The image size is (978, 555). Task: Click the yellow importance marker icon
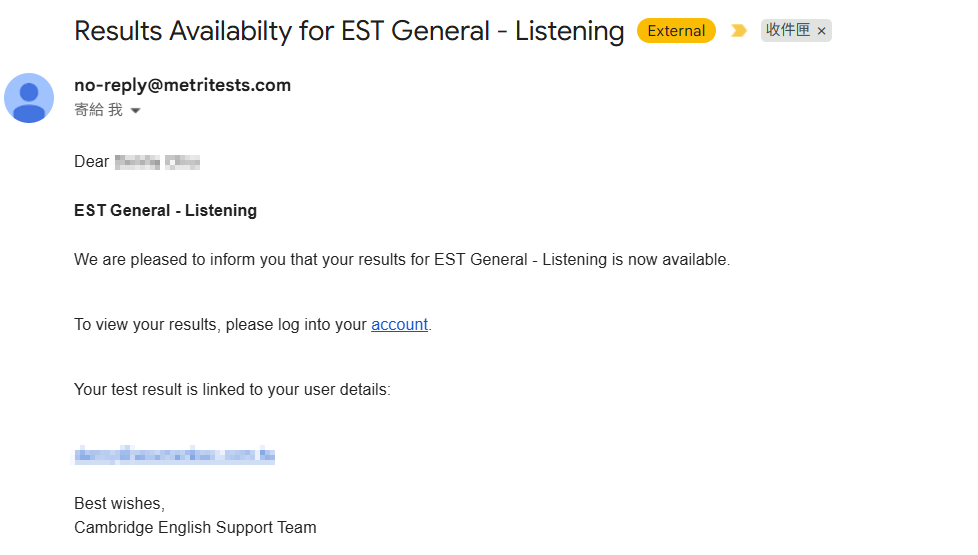pos(739,31)
